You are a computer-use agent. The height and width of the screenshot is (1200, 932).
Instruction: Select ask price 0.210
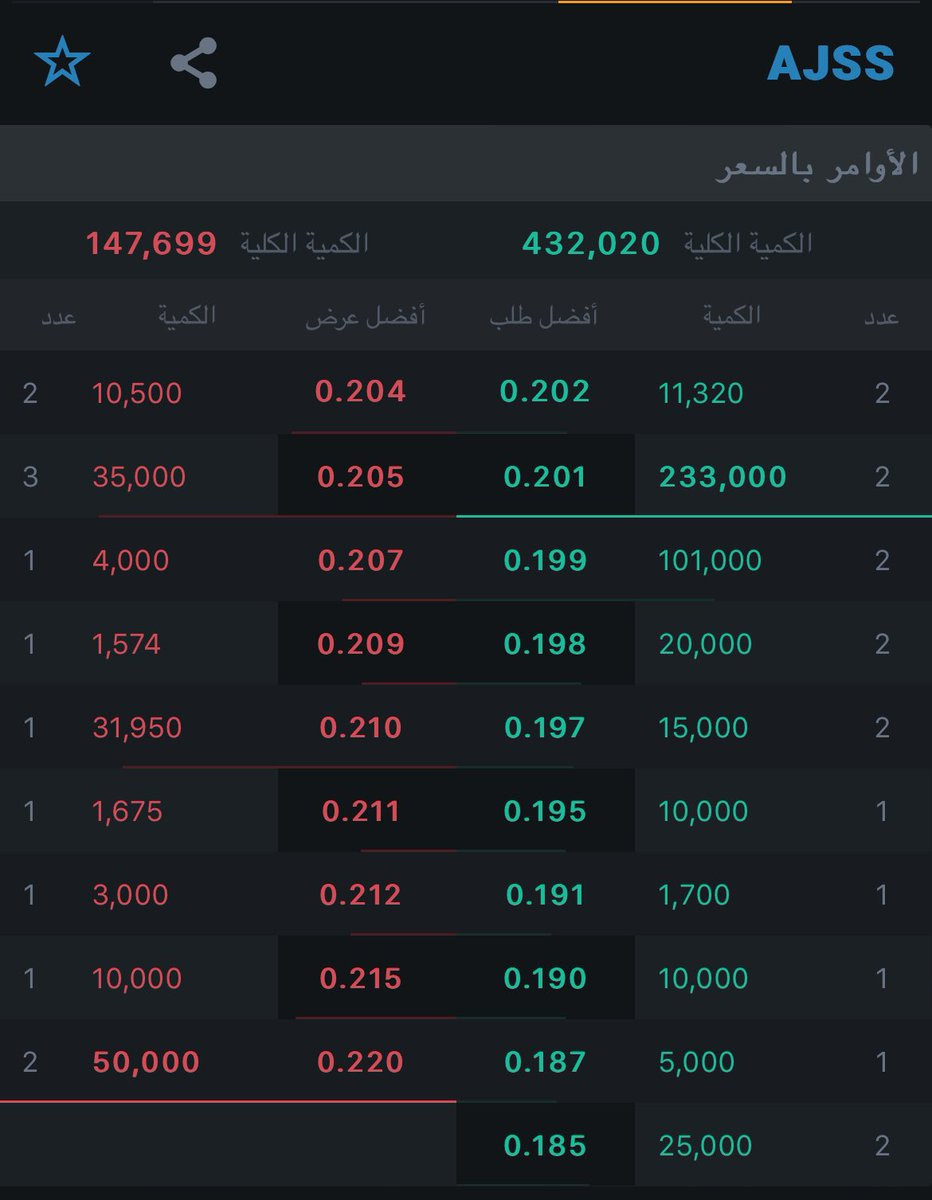[360, 728]
